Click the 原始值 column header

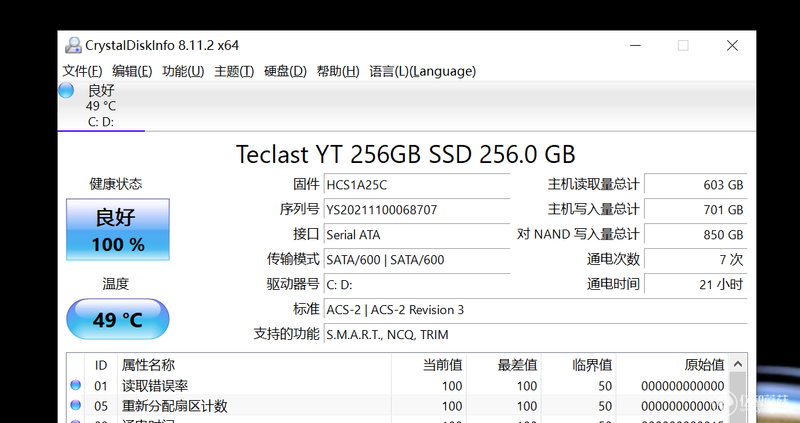point(672,365)
